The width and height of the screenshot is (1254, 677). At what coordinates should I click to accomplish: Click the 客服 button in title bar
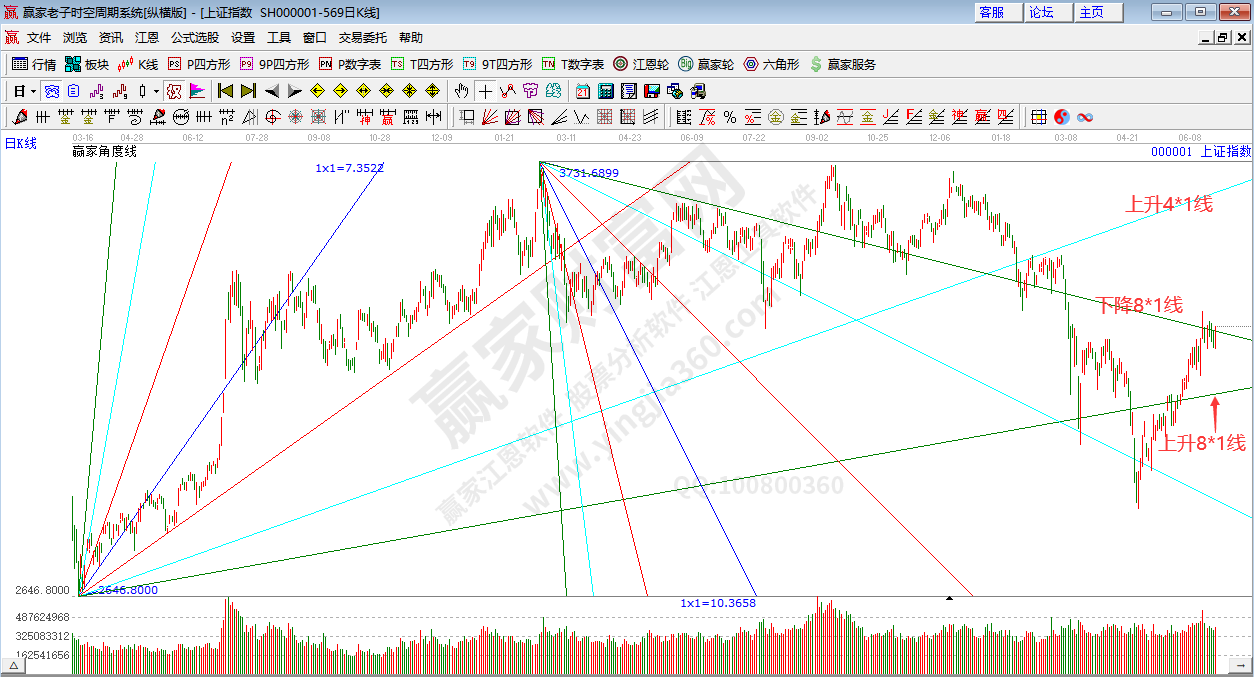point(991,12)
